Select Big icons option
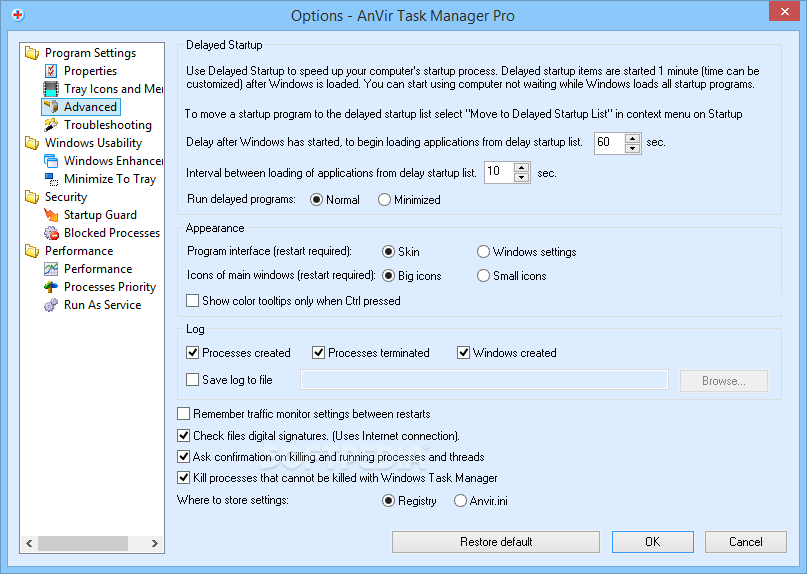Image resolution: width=807 pixels, height=574 pixels. [412, 276]
